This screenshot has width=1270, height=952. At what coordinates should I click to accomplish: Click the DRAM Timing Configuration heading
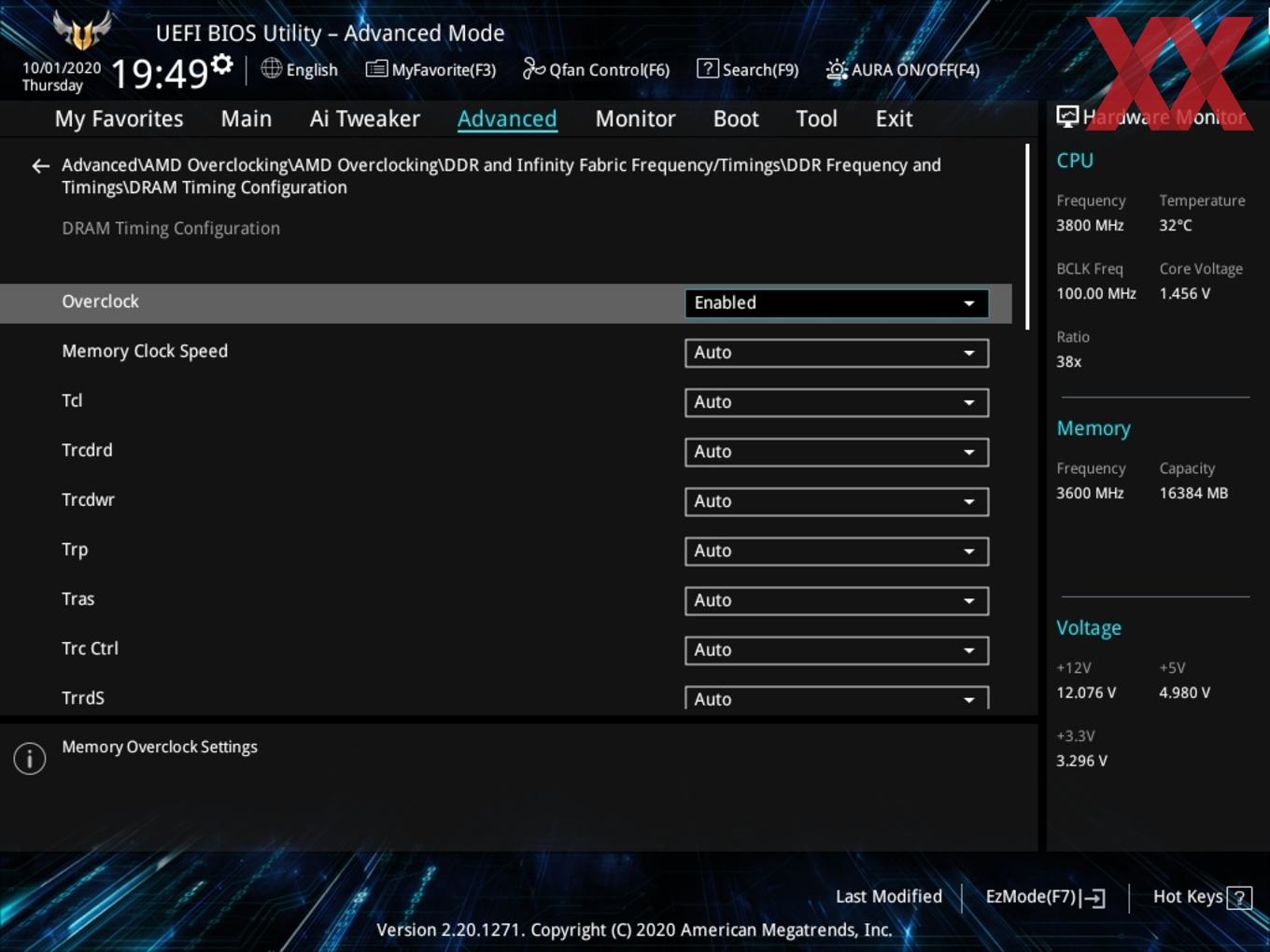[171, 228]
